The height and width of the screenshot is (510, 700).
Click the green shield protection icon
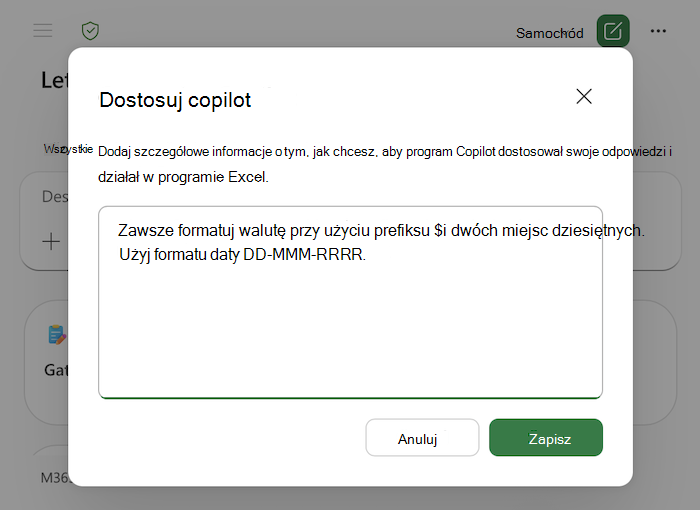coord(90,31)
